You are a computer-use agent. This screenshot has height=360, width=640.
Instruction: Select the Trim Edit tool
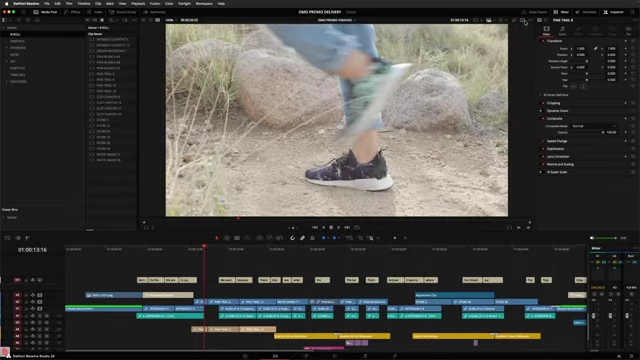227,238
